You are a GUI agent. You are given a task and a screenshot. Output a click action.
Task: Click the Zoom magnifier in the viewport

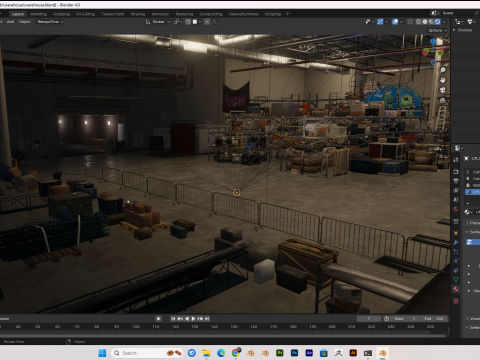click(443, 70)
